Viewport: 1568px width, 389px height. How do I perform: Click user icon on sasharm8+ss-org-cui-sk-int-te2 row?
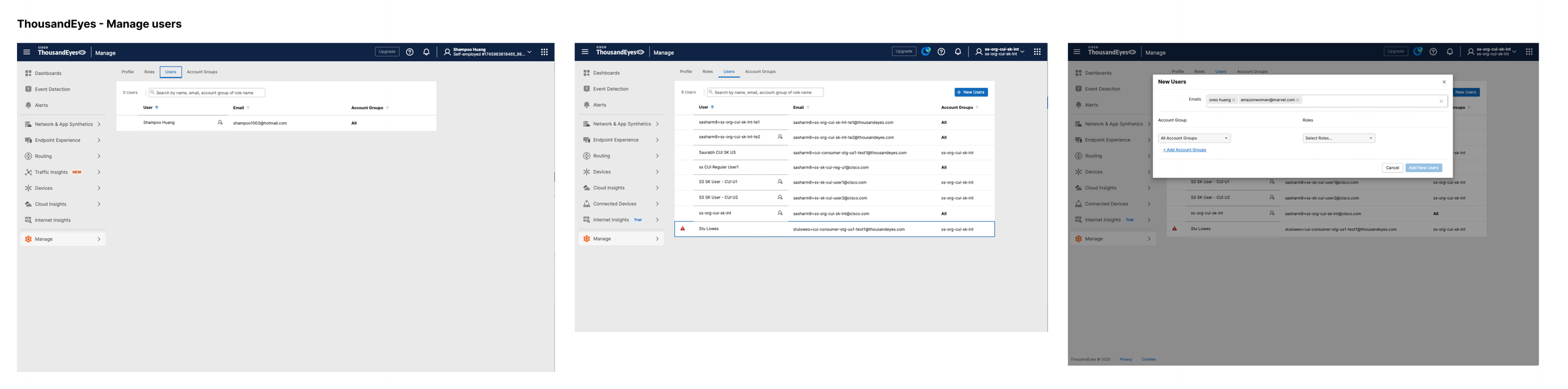pyautogui.click(x=780, y=137)
